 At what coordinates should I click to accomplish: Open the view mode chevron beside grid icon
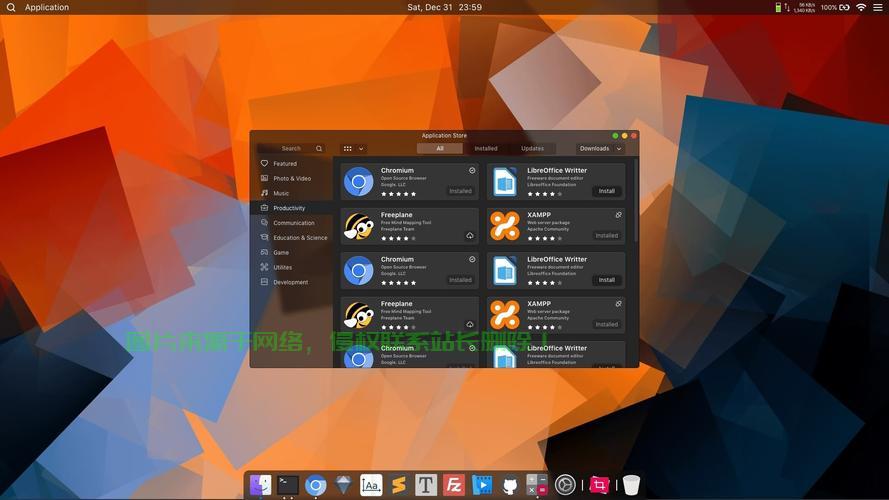click(x=361, y=149)
